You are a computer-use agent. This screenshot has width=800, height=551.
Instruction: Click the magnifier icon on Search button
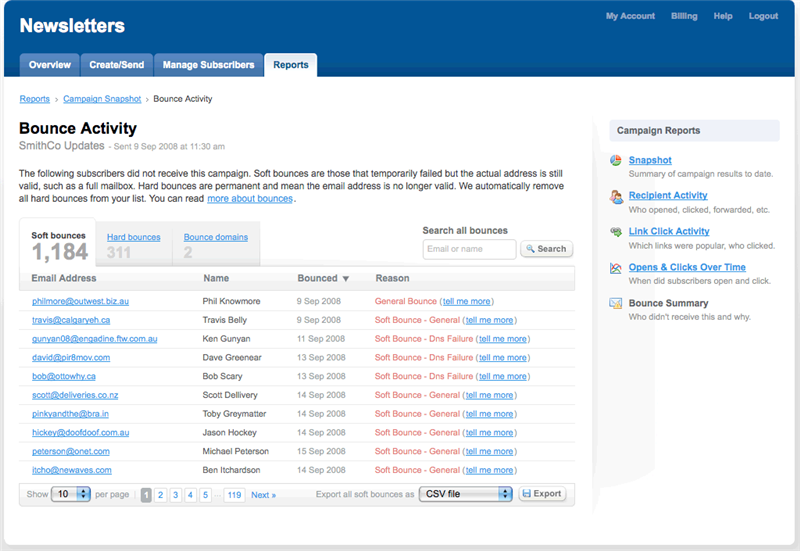pos(530,249)
